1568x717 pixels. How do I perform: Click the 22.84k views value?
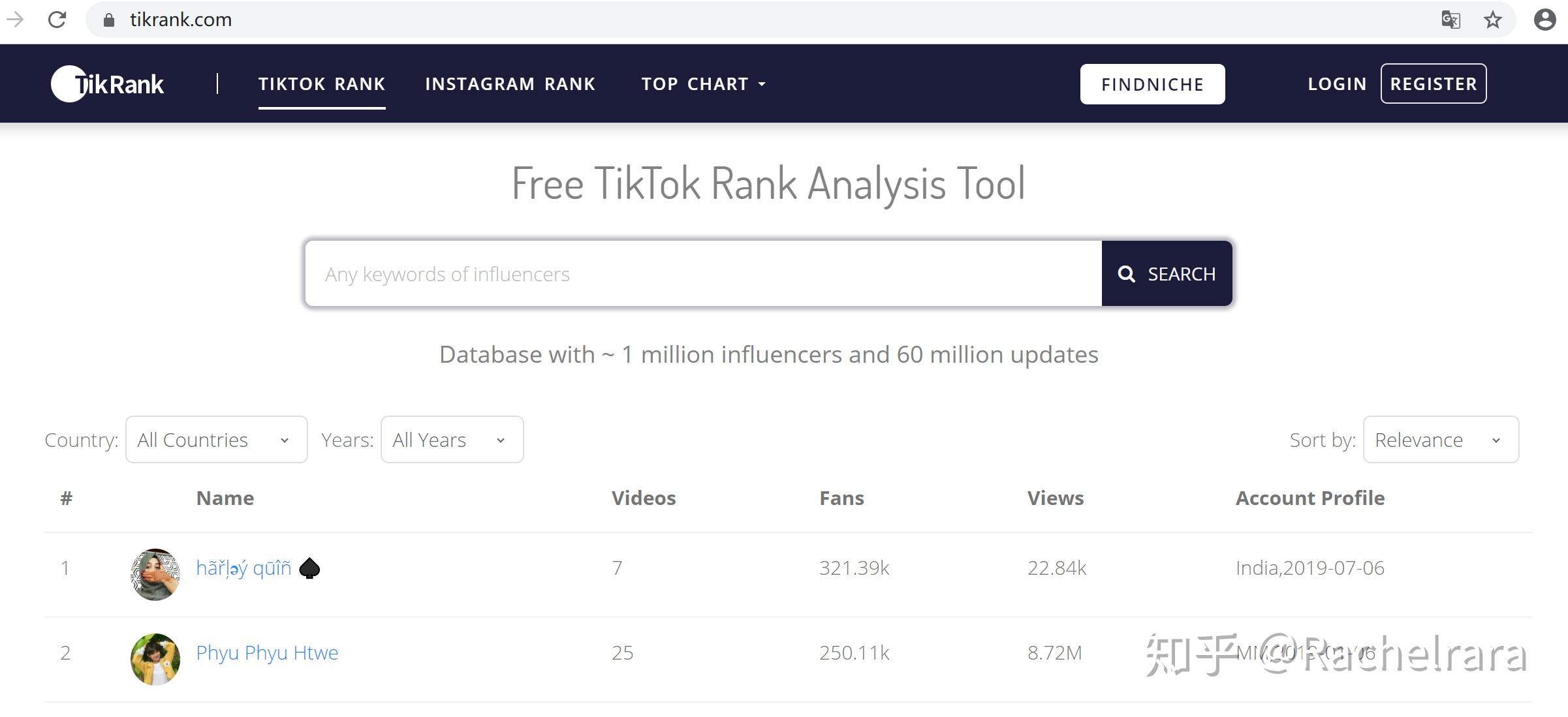click(1058, 568)
